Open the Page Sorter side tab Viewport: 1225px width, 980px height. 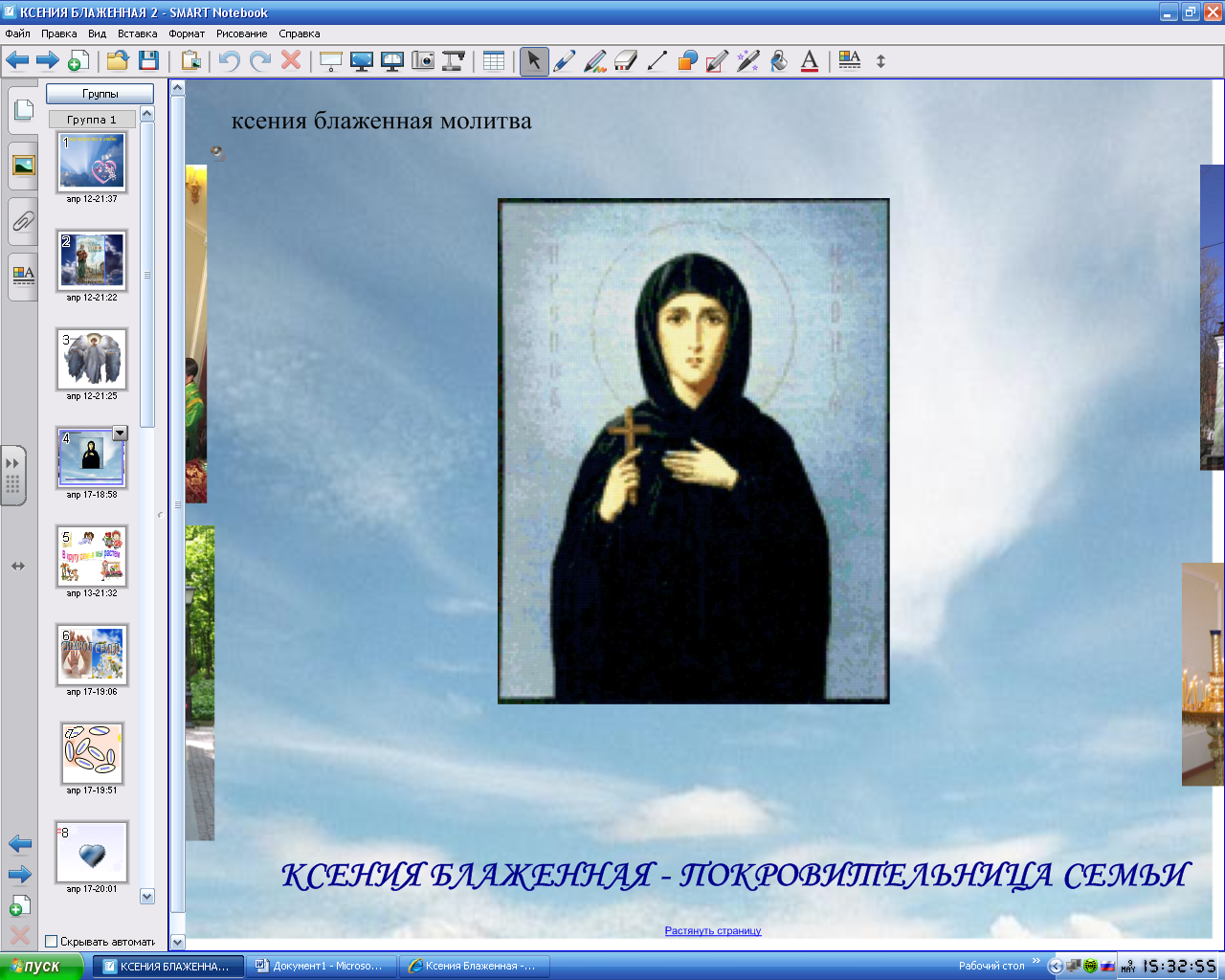(23, 110)
